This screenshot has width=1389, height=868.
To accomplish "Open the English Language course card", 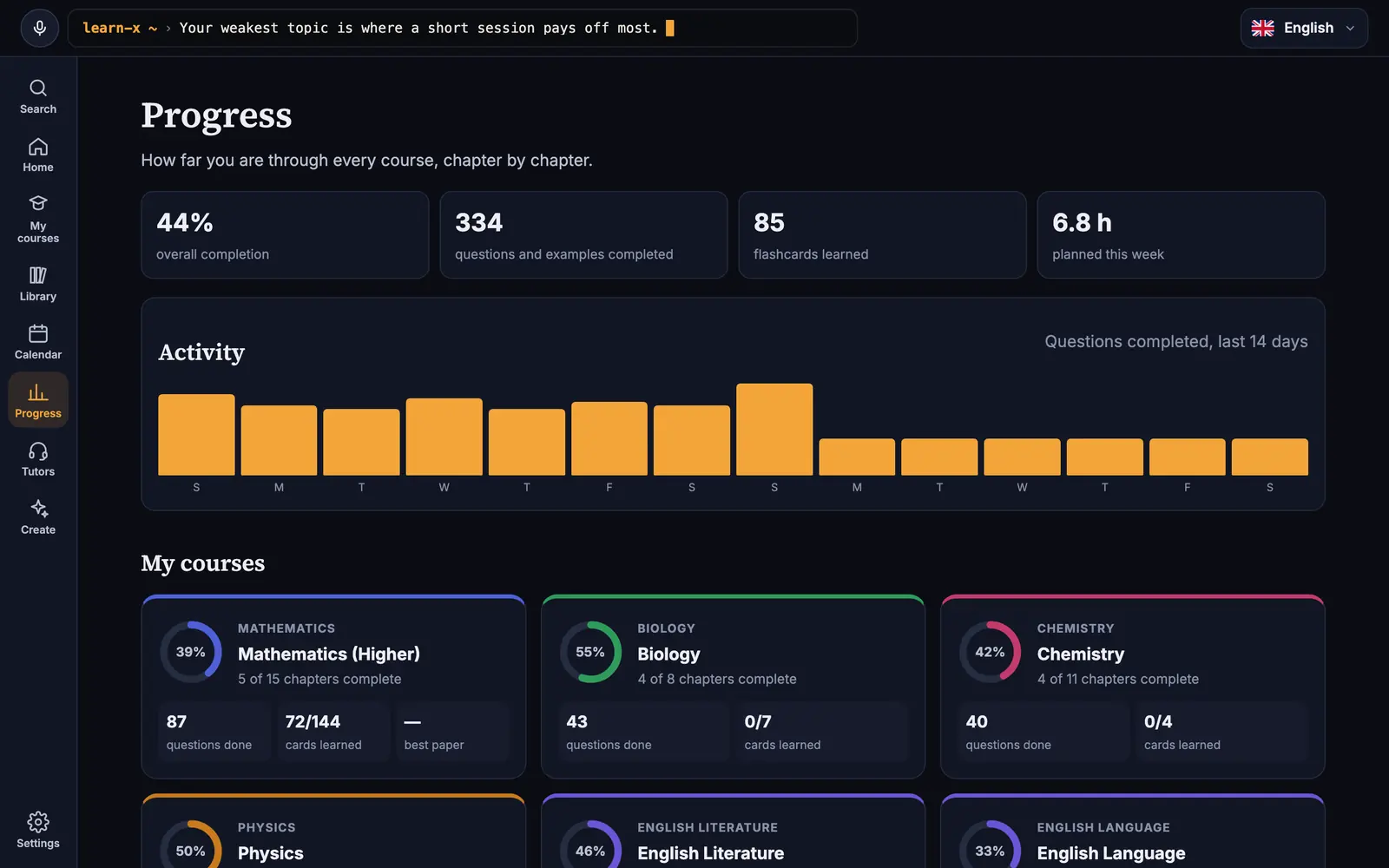I will coord(1133,832).
